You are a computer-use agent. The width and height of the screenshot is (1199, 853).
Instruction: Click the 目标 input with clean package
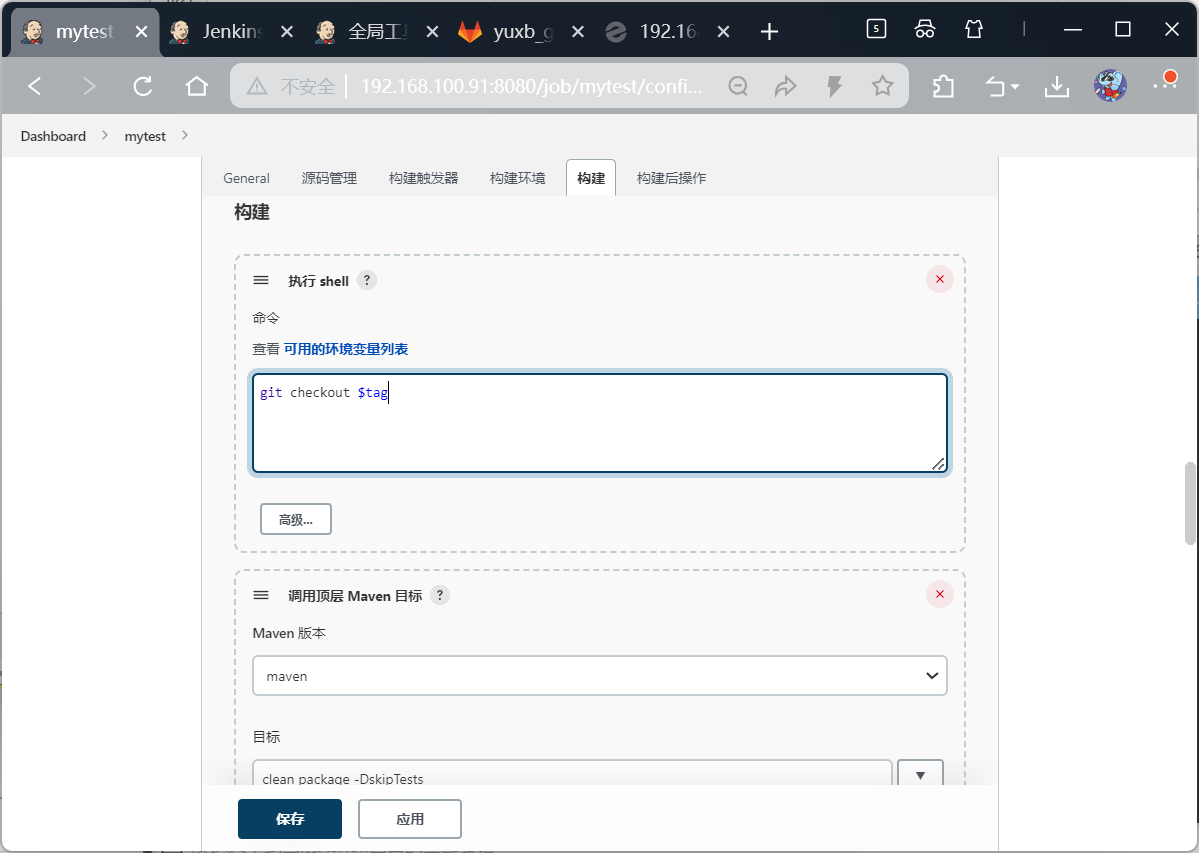pos(572,774)
